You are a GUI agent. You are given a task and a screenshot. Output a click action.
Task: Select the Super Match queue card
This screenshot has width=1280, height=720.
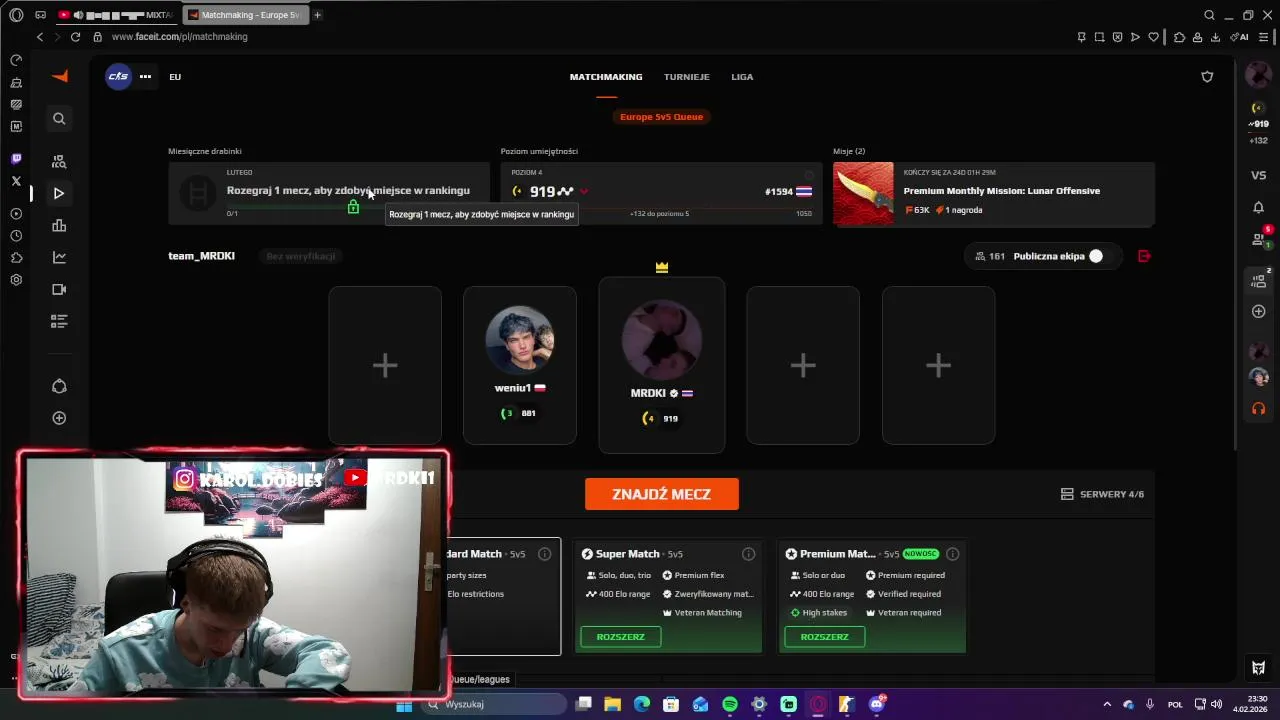pos(668,596)
